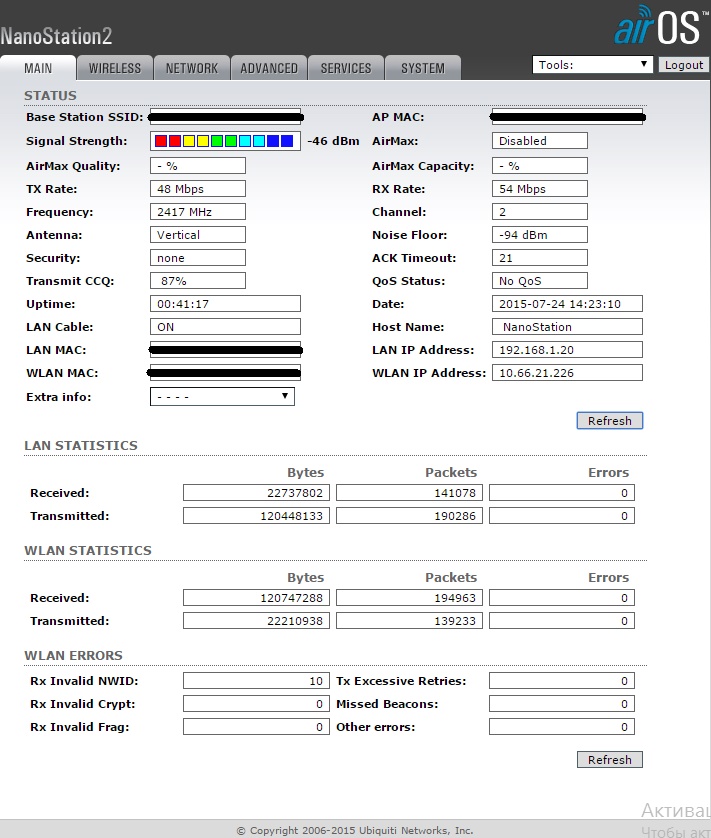Switch to the MAIN tab
The image size is (711, 838).
click(38, 68)
